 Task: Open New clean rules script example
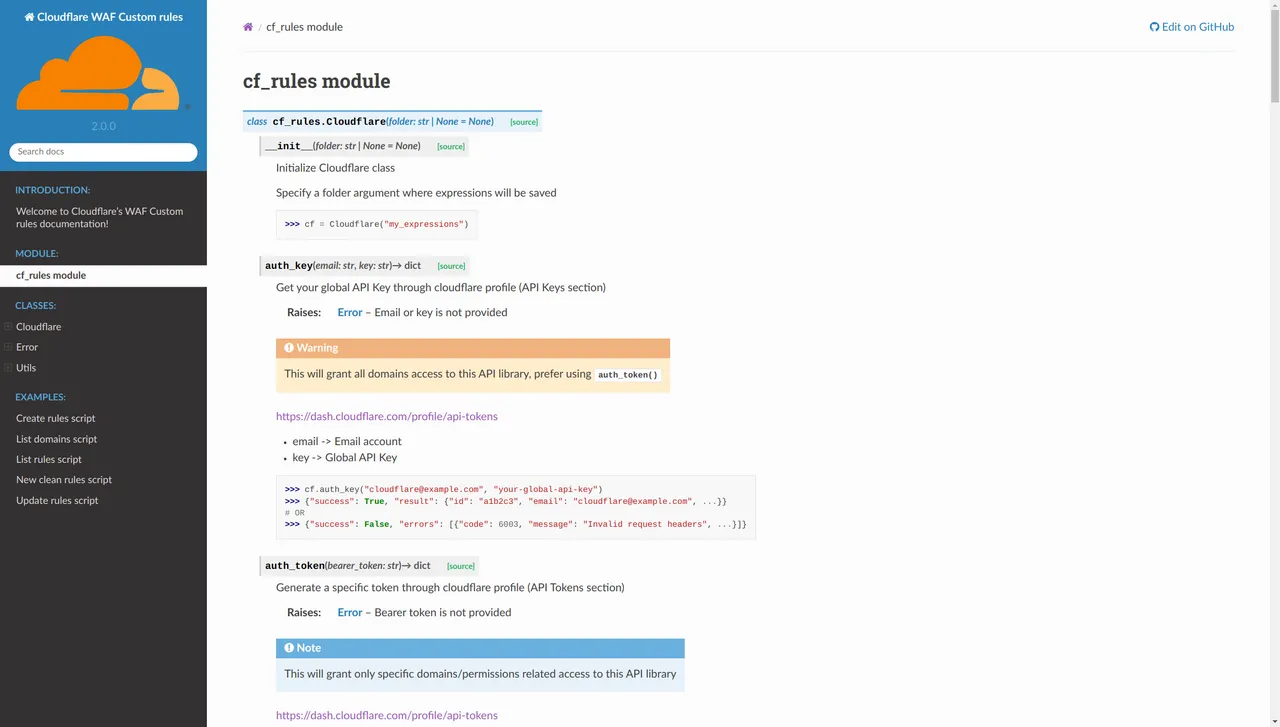(64, 480)
